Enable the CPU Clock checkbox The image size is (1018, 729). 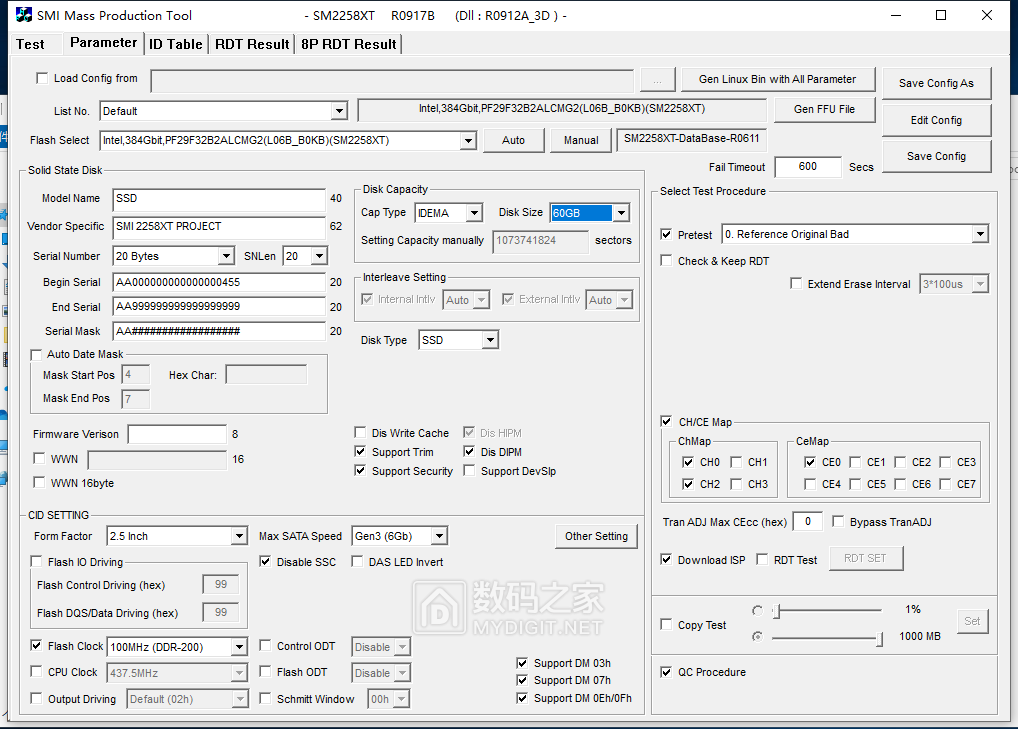[x=36, y=672]
